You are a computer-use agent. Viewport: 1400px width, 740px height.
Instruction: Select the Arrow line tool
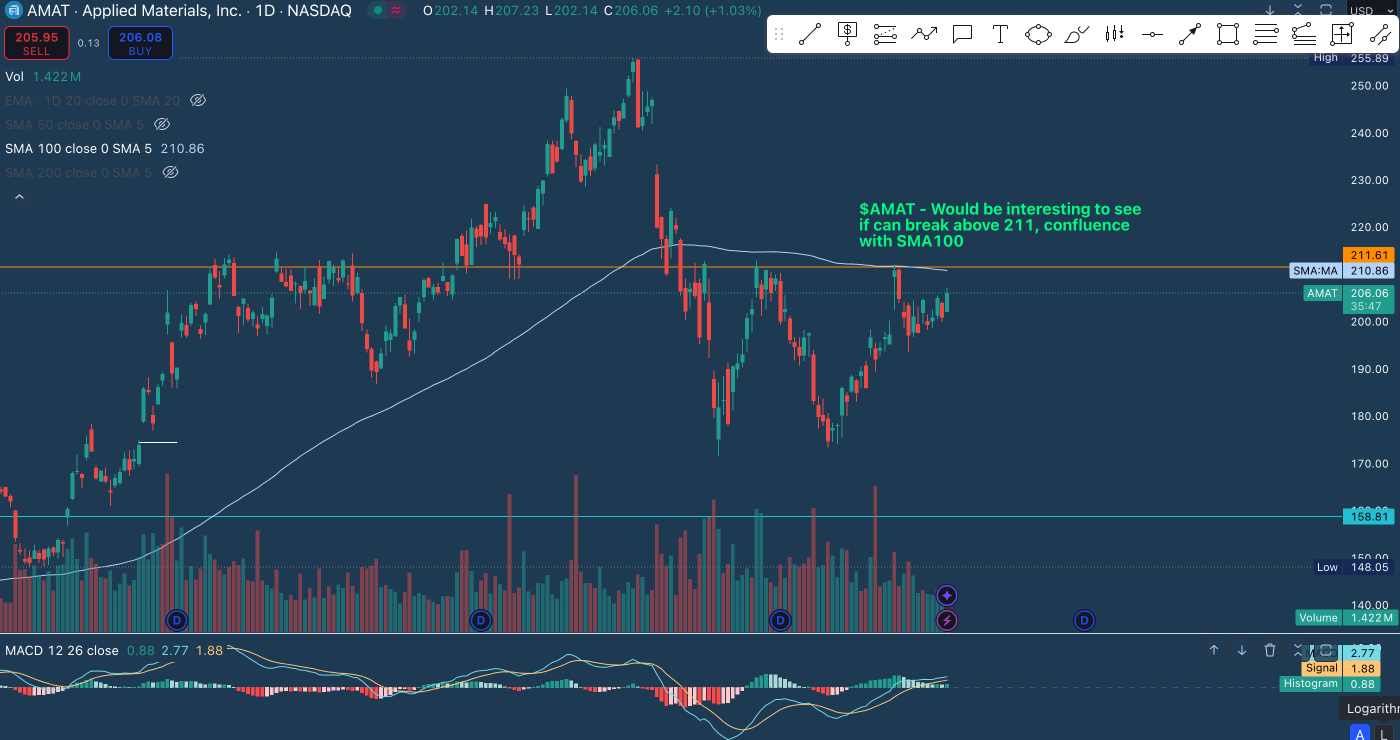(x=1190, y=35)
